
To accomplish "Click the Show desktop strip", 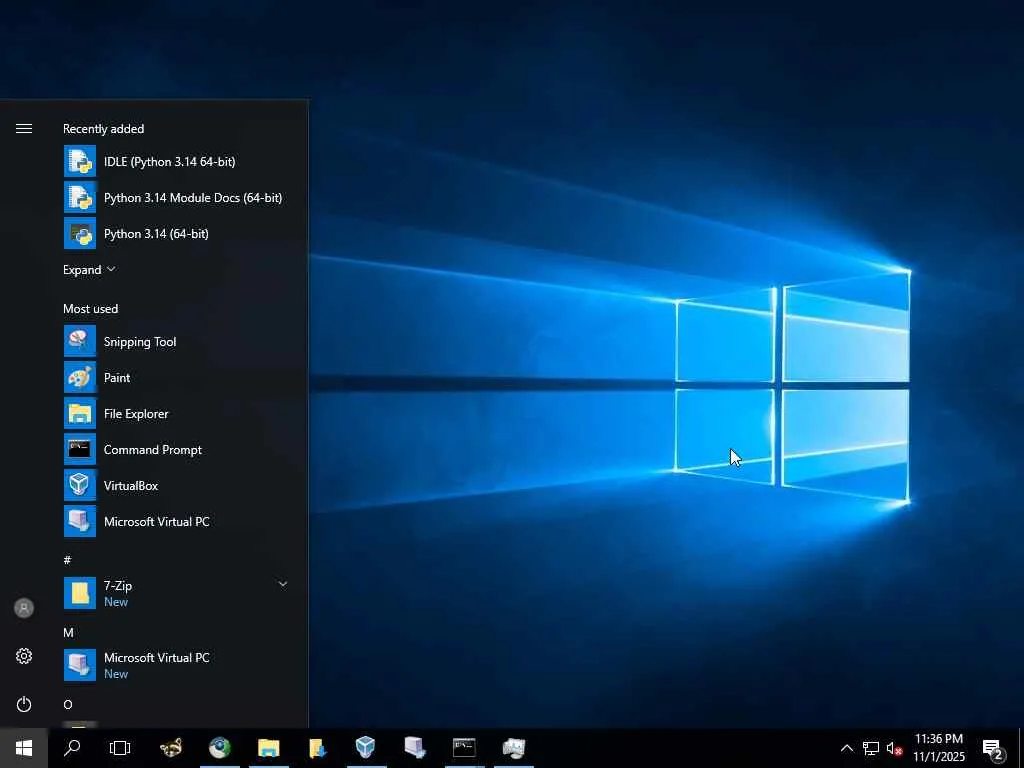I will tap(1021, 748).
